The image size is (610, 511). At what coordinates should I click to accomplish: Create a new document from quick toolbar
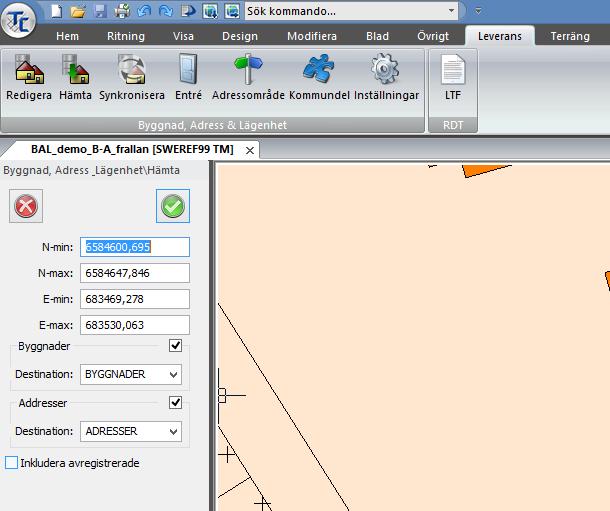[57, 11]
